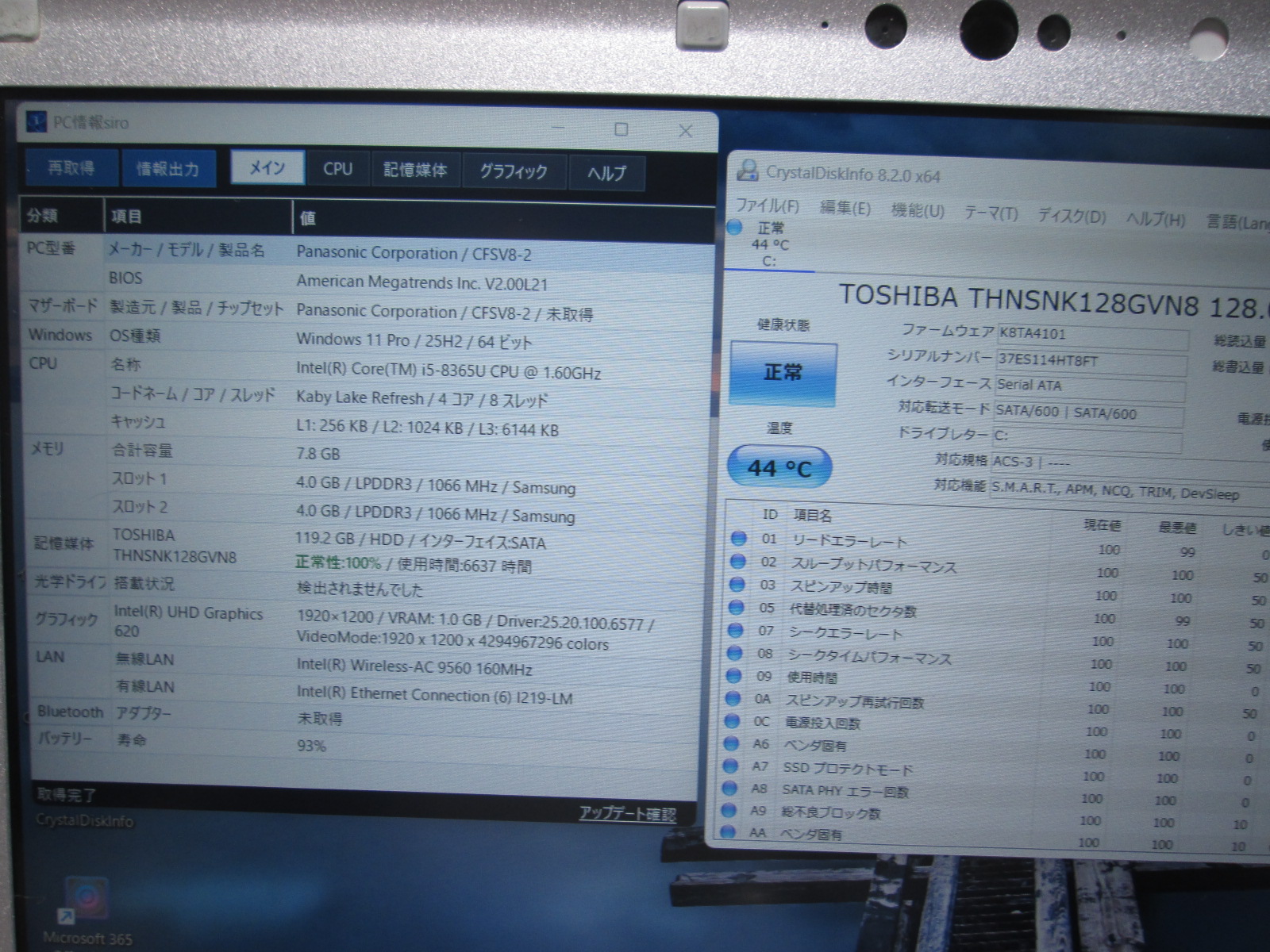The width and height of the screenshot is (1270, 952).
Task: Click status circle for 0A スピンアップ再試行回数
Action: pyautogui.click(x=733, y=699)
